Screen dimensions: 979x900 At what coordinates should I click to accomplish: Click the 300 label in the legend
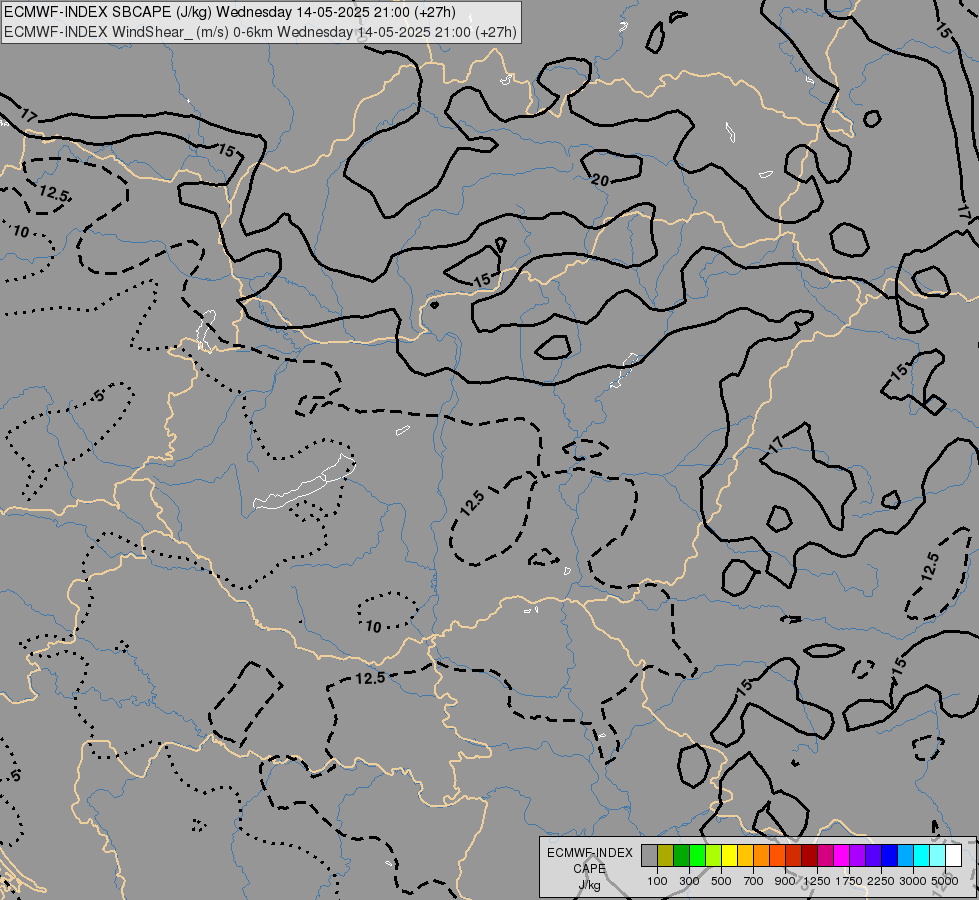tap(689, 881)
